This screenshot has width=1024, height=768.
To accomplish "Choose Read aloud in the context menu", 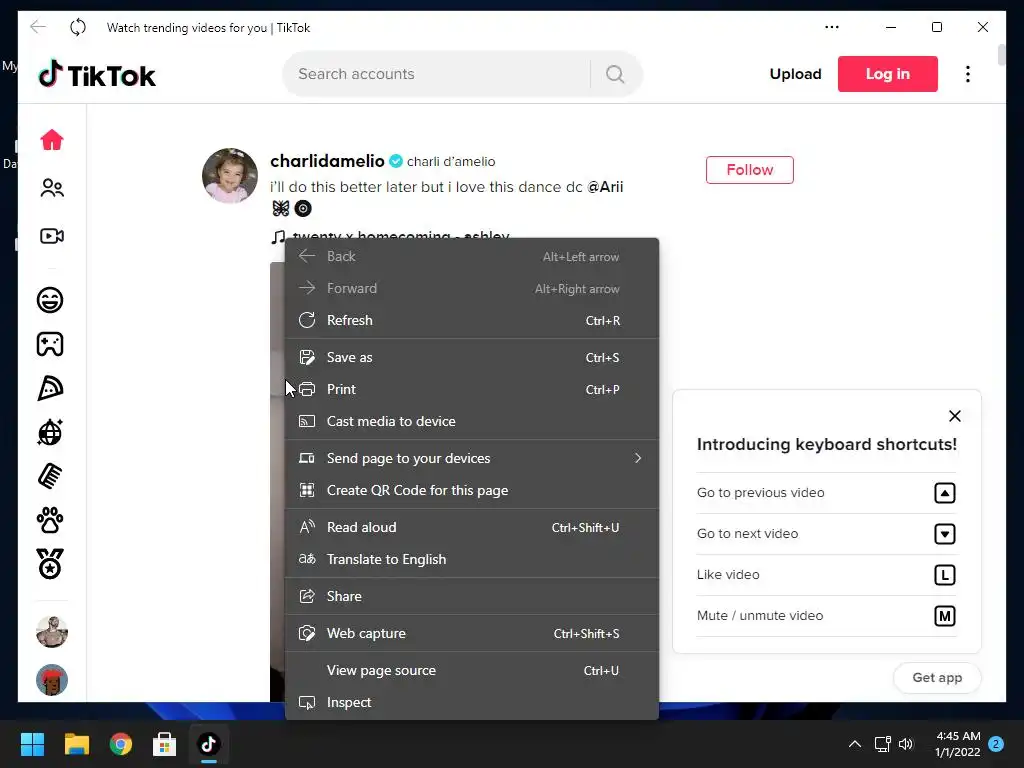I will click(472, 527).
